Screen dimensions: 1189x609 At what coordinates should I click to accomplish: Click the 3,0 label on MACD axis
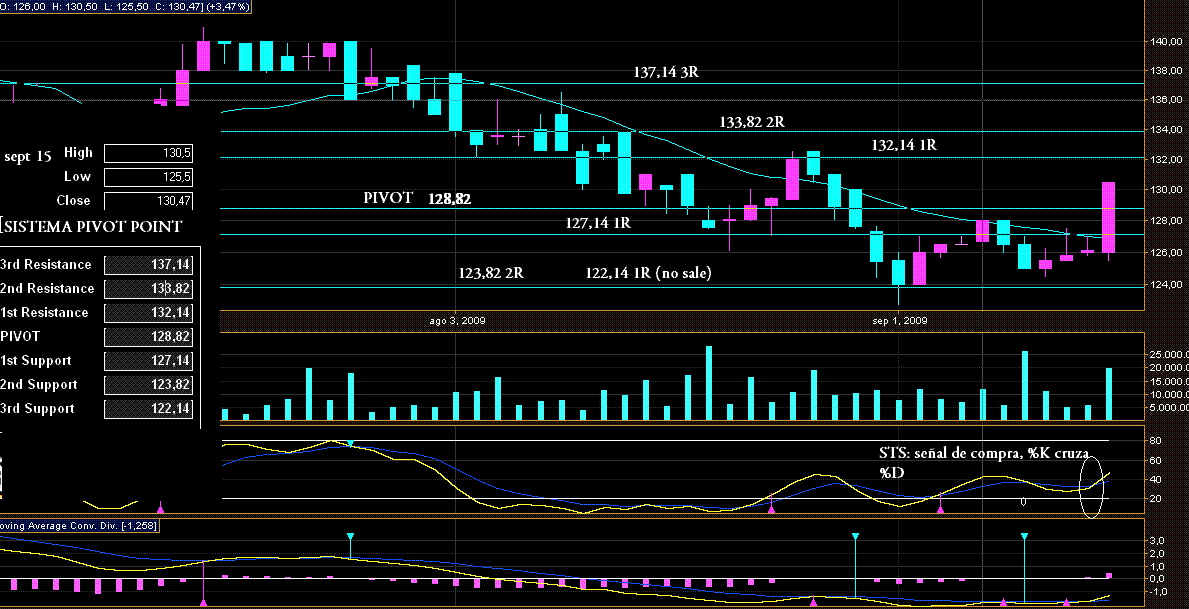click(1158, 541)
